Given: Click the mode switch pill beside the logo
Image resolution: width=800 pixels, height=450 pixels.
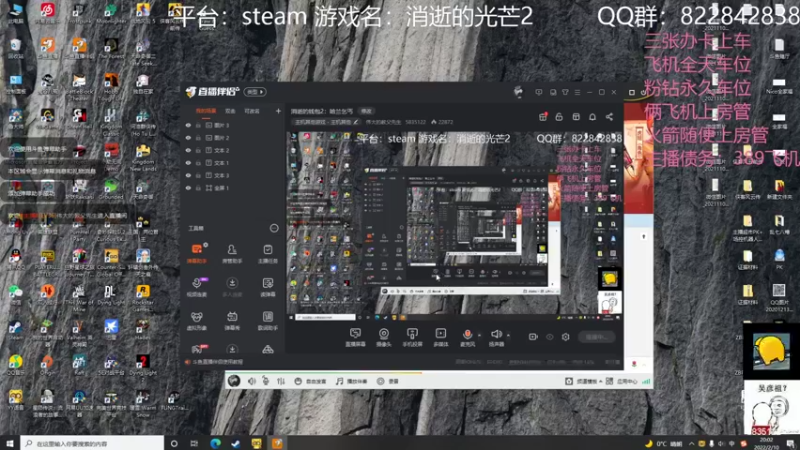Looking at the screenshot, I should (x=255, y=92).
